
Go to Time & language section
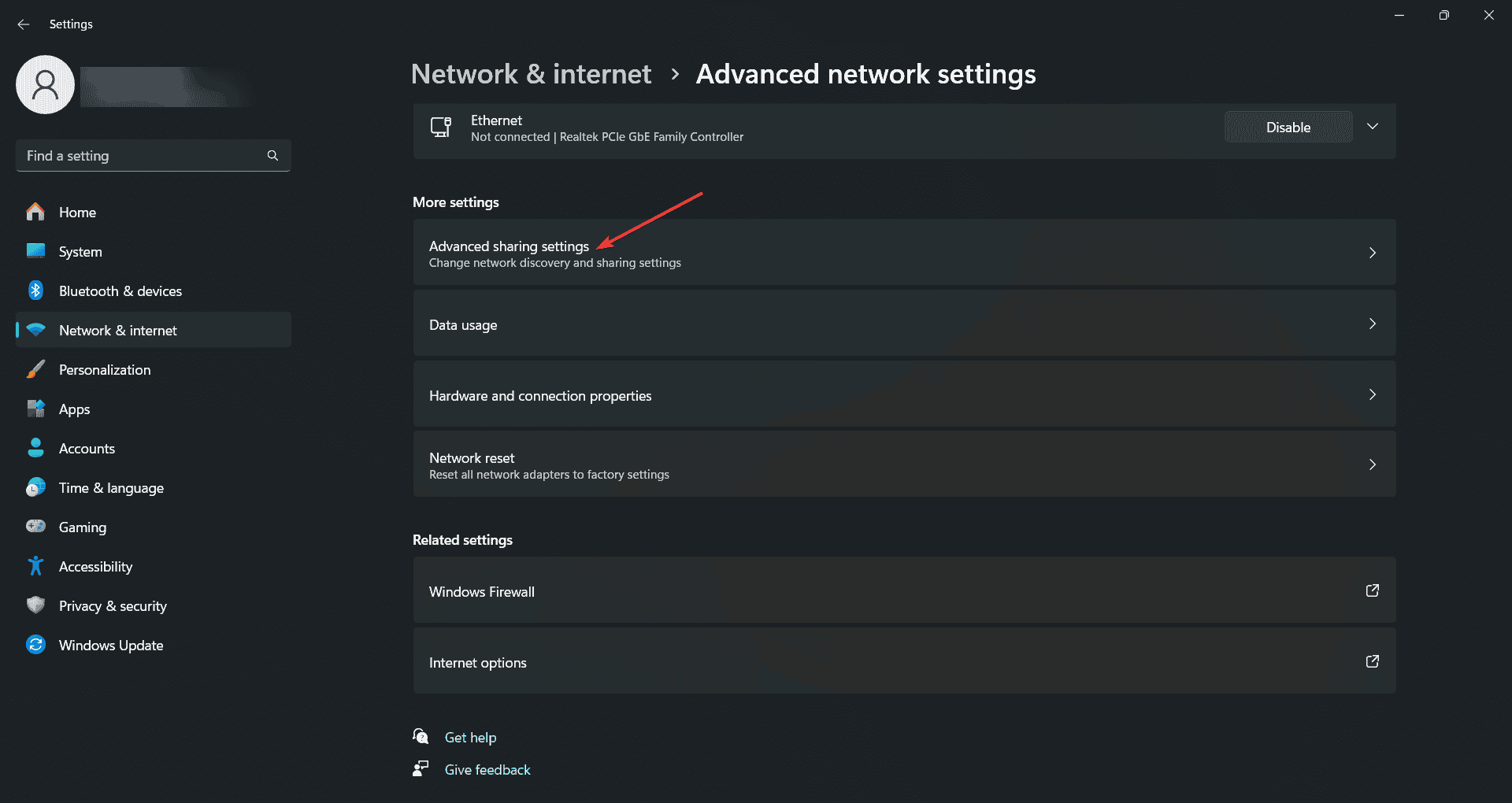[111, 487]
